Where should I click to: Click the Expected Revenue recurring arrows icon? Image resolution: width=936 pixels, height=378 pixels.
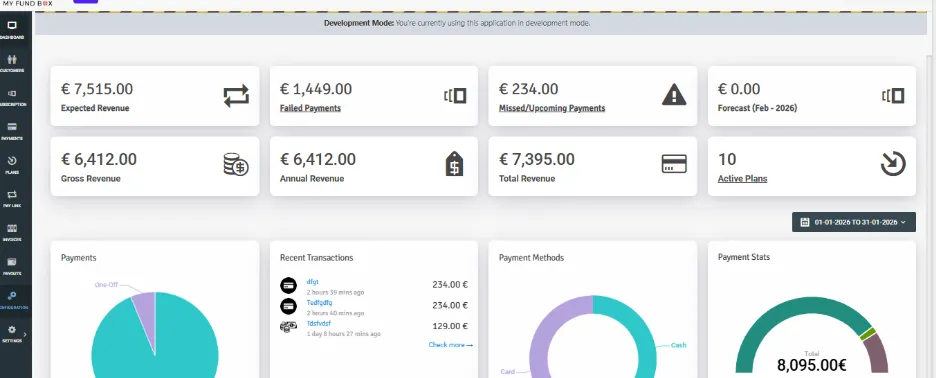(236, 96)
